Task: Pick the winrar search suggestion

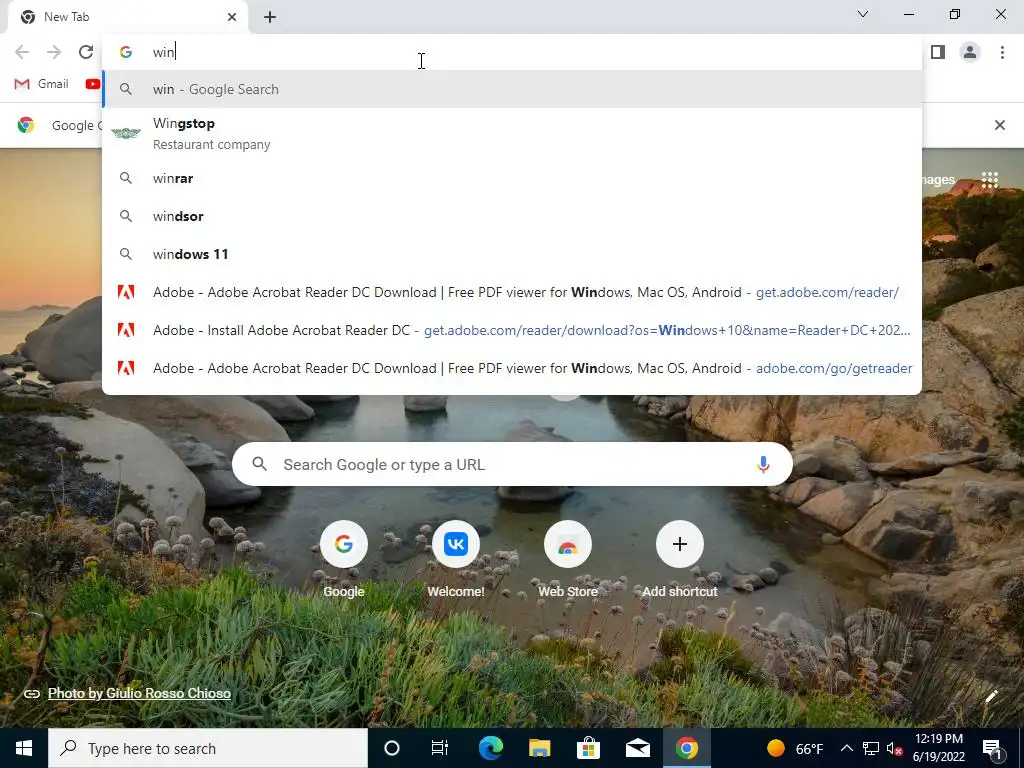Action: pos(512,178)
